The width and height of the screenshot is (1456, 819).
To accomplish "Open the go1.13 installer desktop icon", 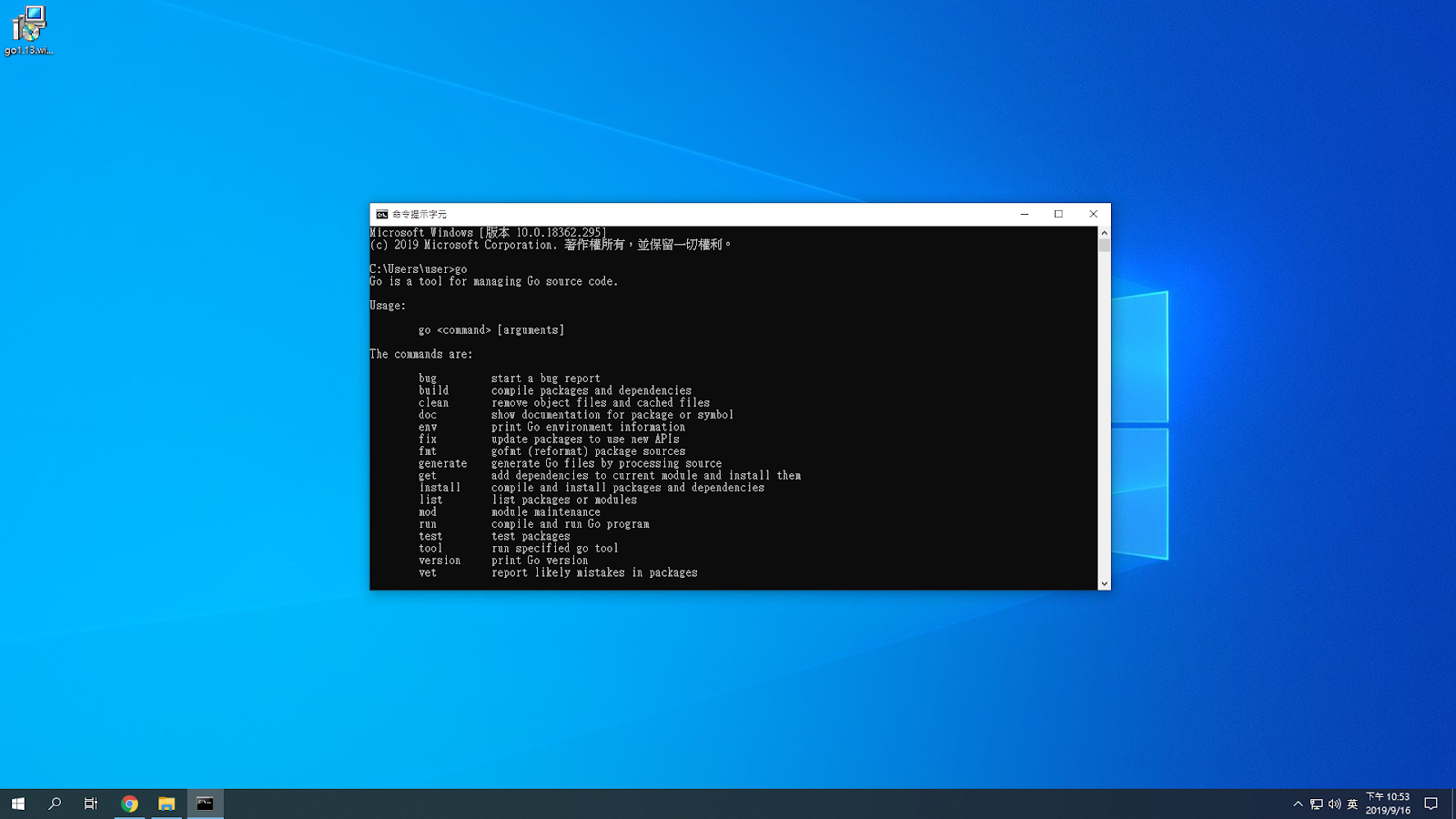I will (28, 30).
